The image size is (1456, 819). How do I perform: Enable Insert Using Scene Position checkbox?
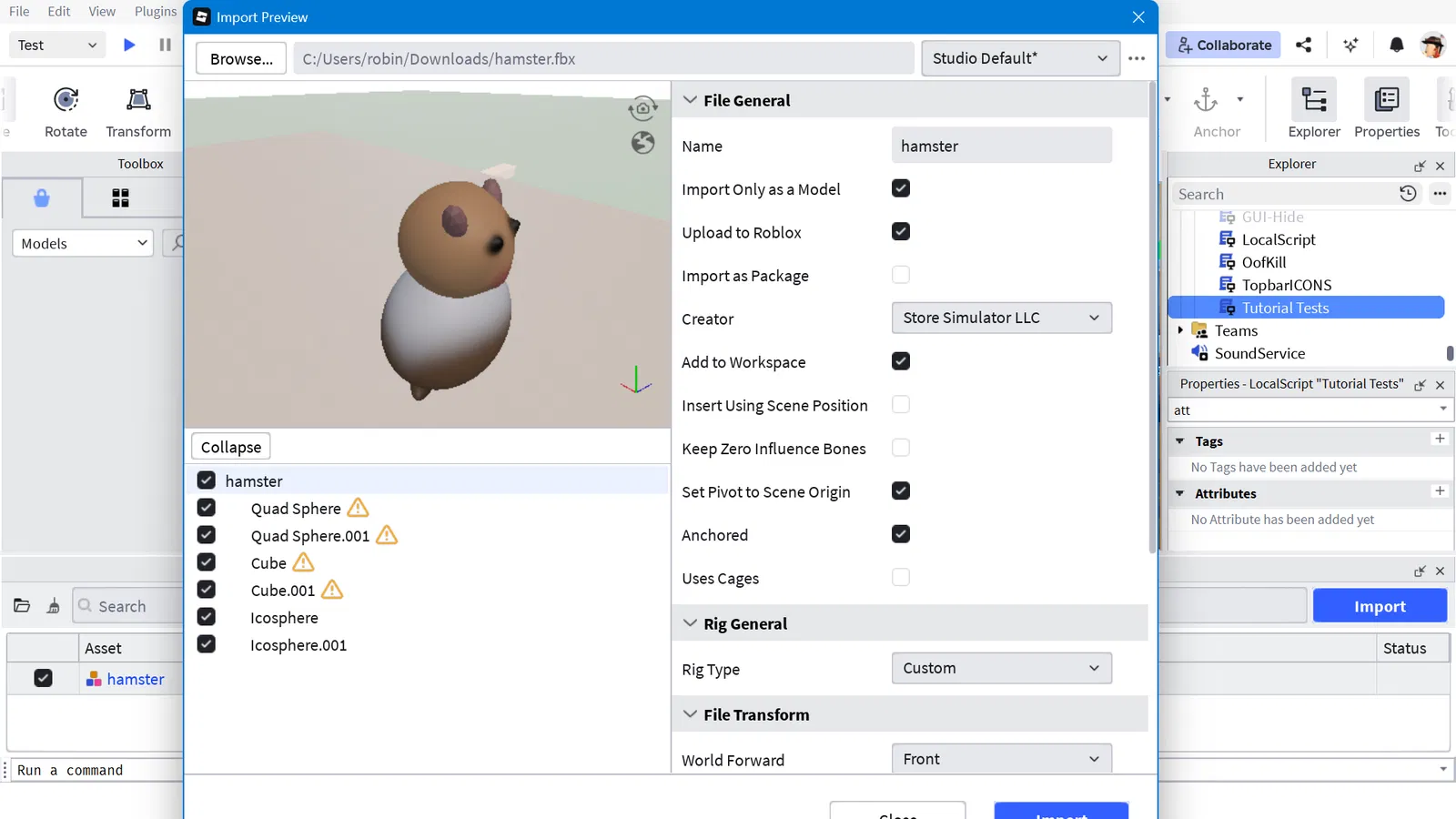pyautogui.click(x=901, y=404)
